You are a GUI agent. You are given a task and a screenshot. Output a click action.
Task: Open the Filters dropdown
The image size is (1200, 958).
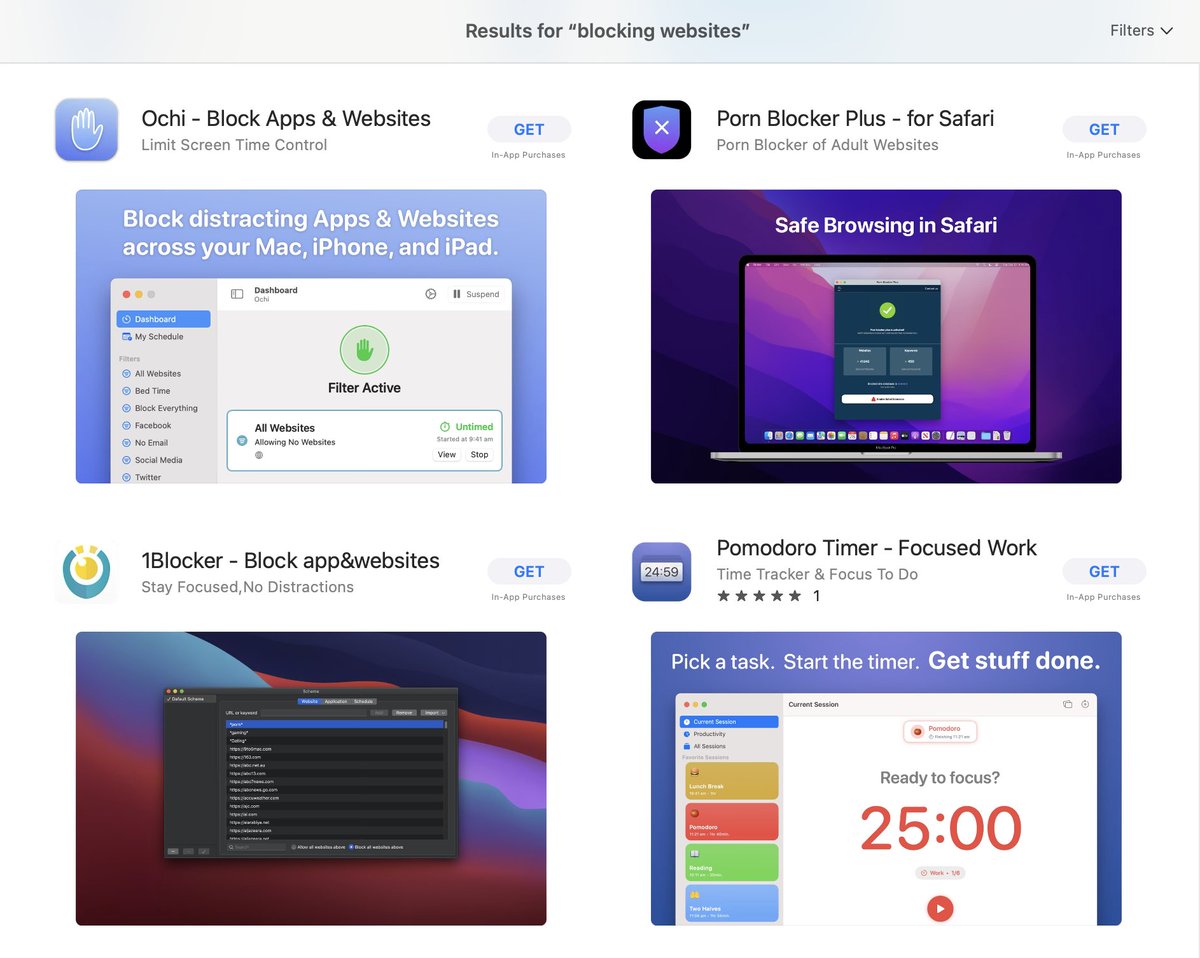[x=1141, y=31]
